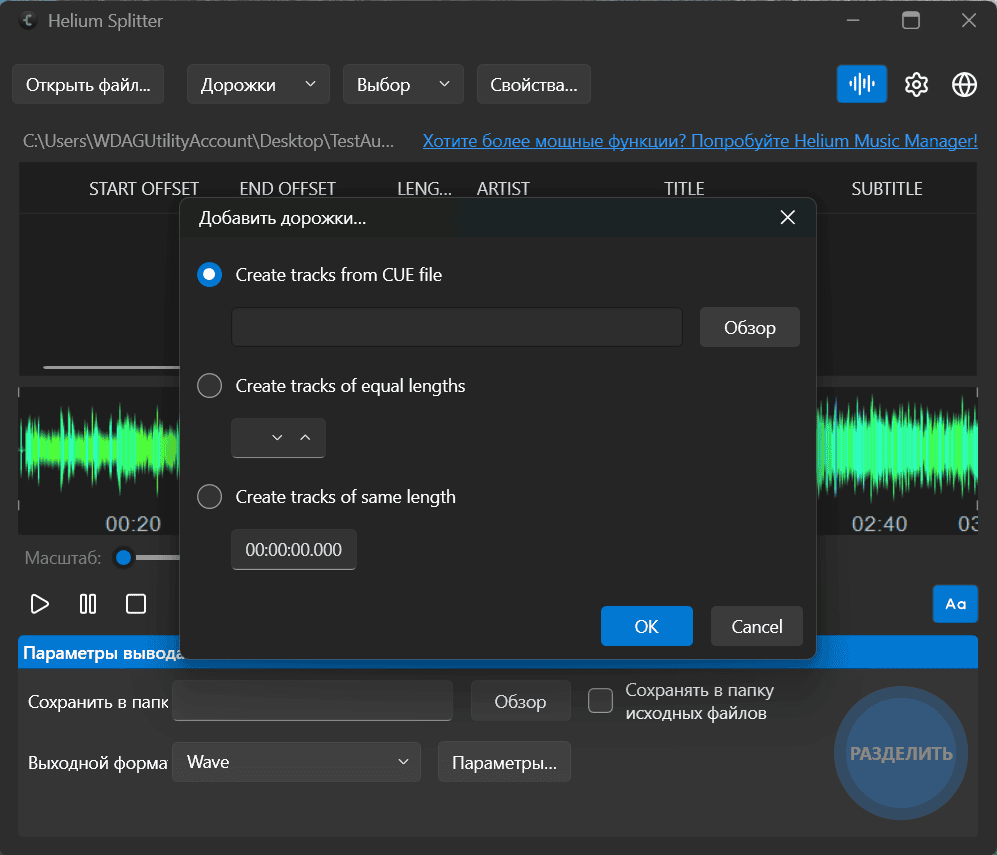Image resolution: width=997 pixels, height=855 pixels.
Task: Click the END OFFSET column header
Action: tap(287, 189)
